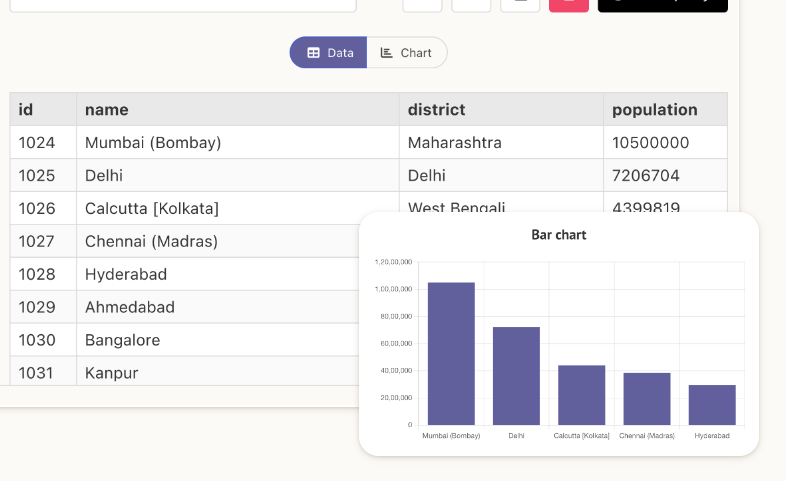The height and width of the screenshot is (481, 786).
Task: Focus the text input field at top
Action: tap(183, 5)
